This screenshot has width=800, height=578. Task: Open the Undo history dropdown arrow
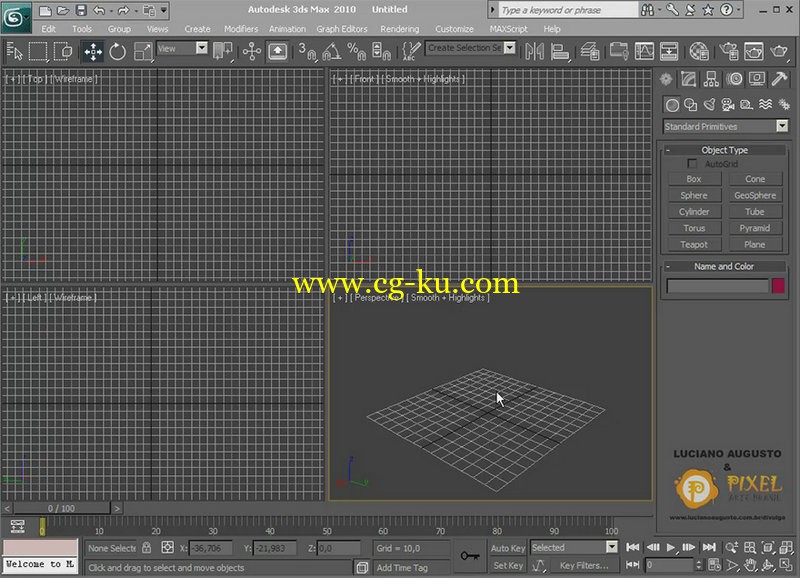[x=111, y=11]
